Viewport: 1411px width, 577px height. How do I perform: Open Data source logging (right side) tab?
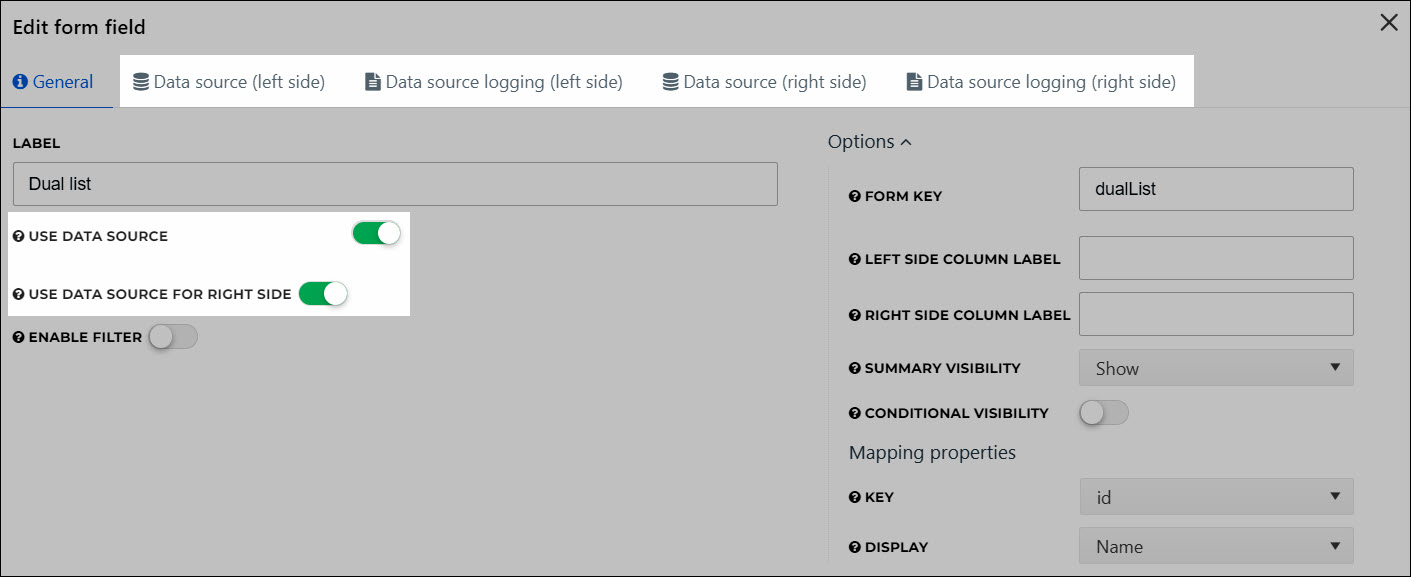[1040, 82]
